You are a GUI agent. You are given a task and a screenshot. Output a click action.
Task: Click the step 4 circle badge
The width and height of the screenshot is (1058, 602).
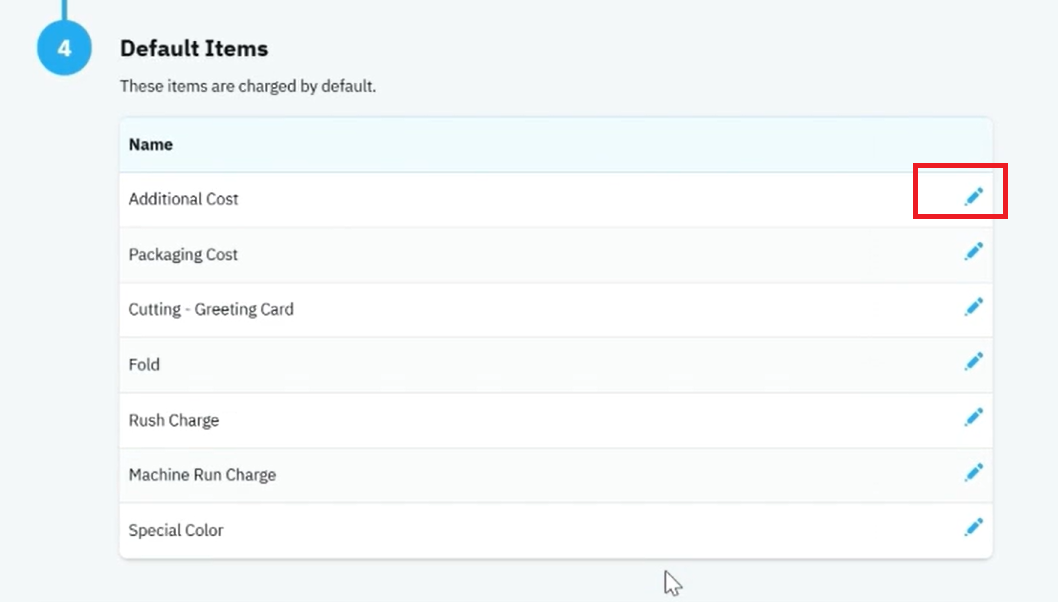(64, 48)
